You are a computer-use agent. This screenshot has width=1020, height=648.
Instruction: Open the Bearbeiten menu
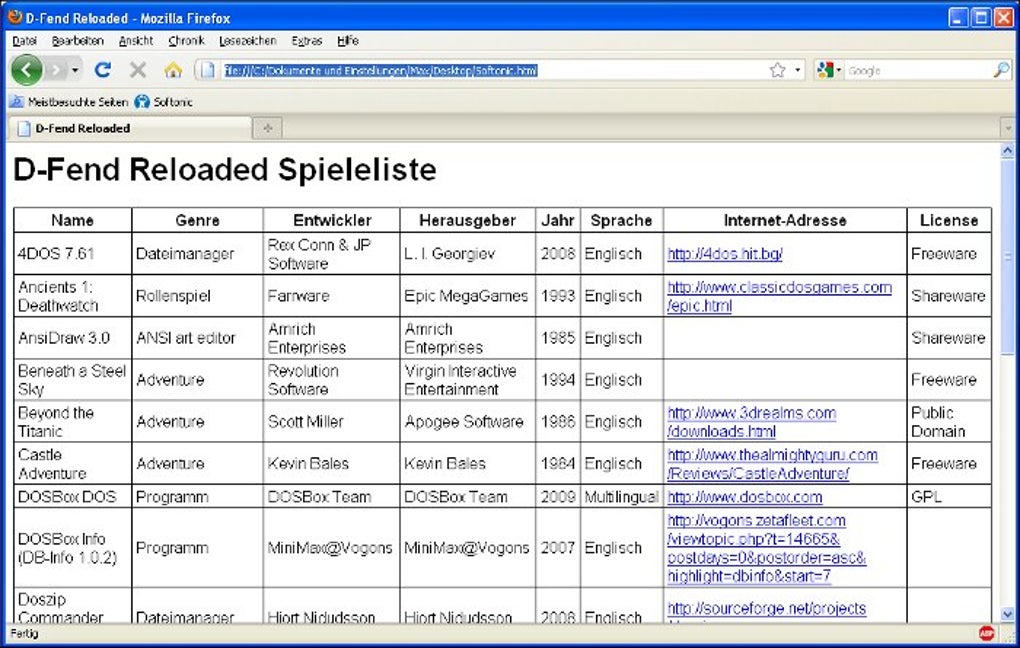(77, 40)
